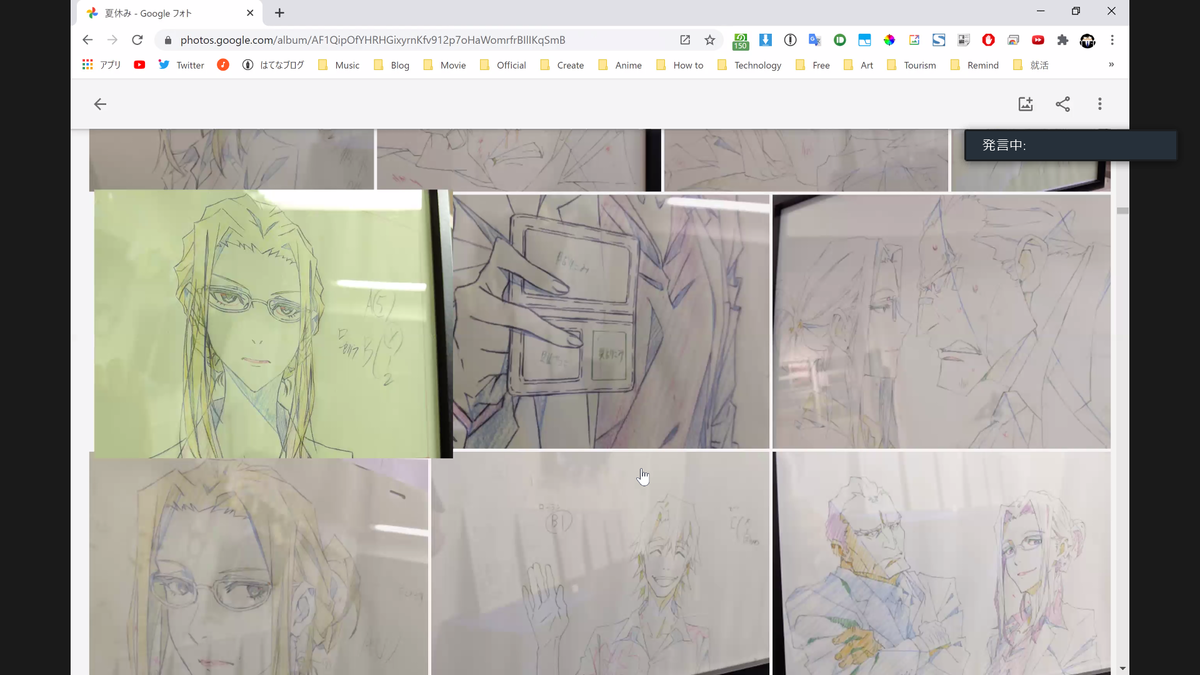The width and height of the screenshot is (1200, 675).
Task: Click the green 150 extension icon
Action: (x=740, y=41)
